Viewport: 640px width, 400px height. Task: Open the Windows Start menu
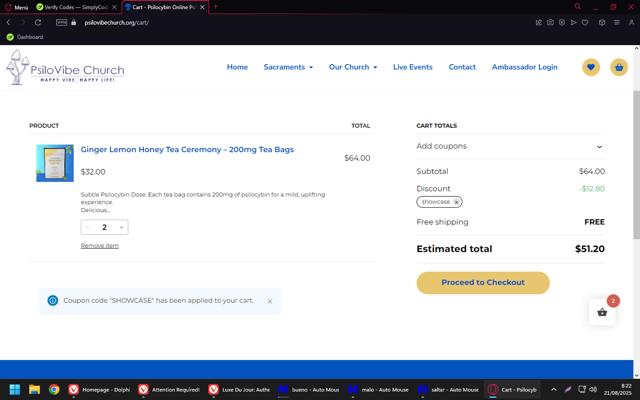(15, 389)
